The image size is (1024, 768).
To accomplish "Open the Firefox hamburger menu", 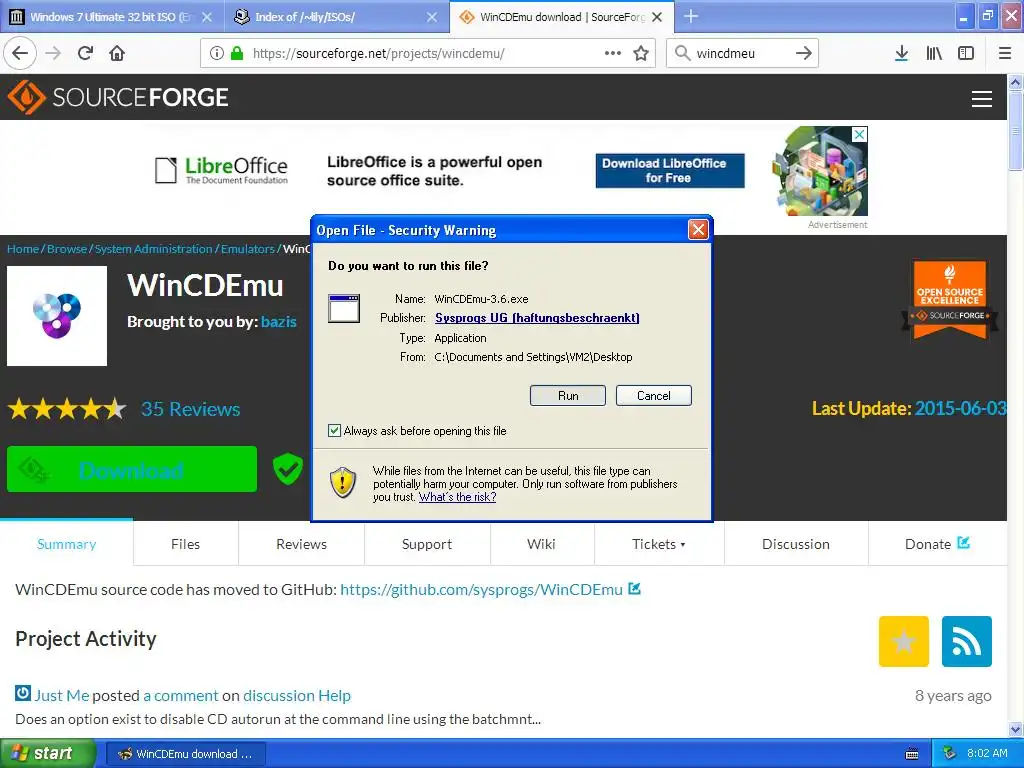I will click(x=1004, y=53).
